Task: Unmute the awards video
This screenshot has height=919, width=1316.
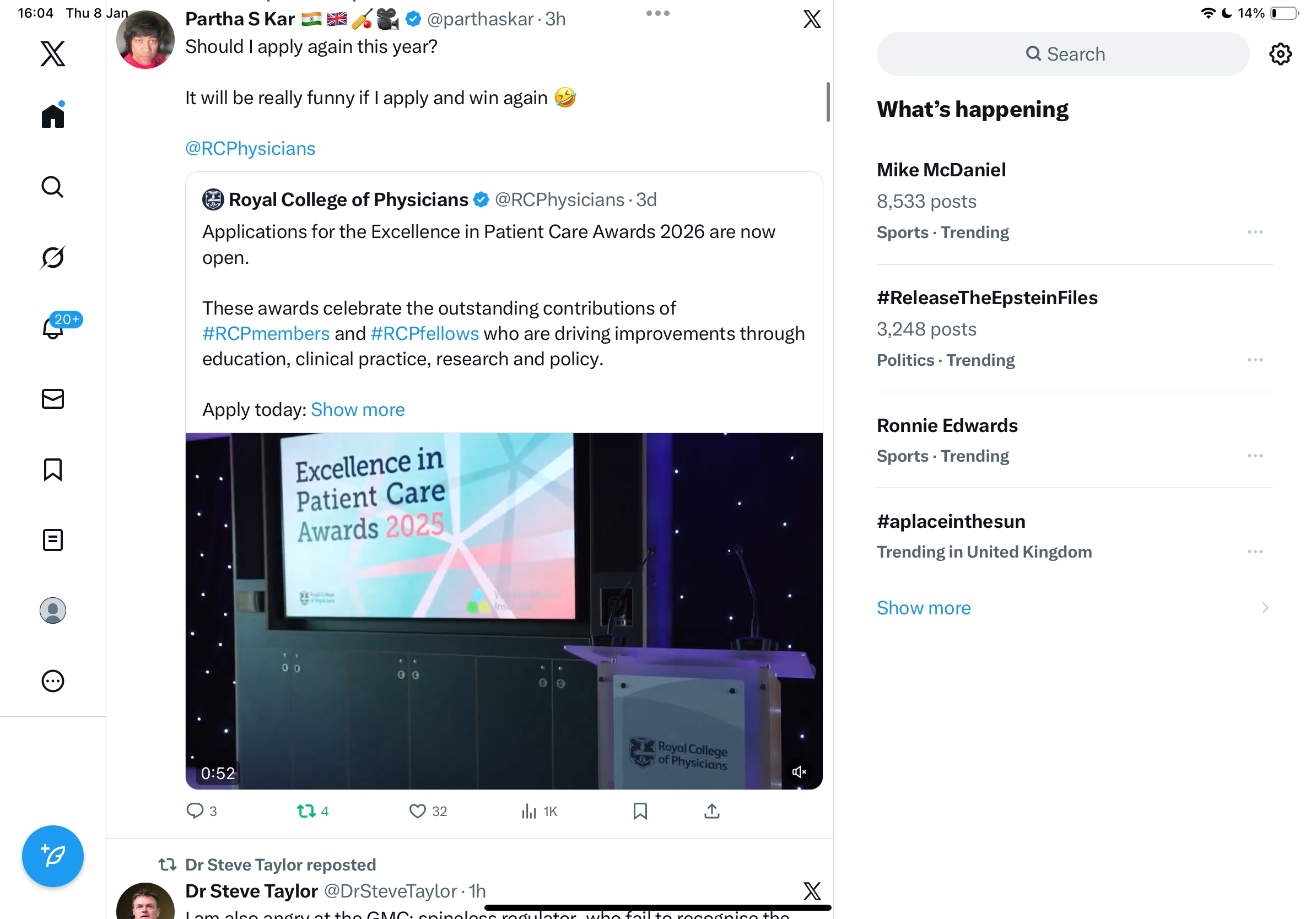Action: point(799,772)
